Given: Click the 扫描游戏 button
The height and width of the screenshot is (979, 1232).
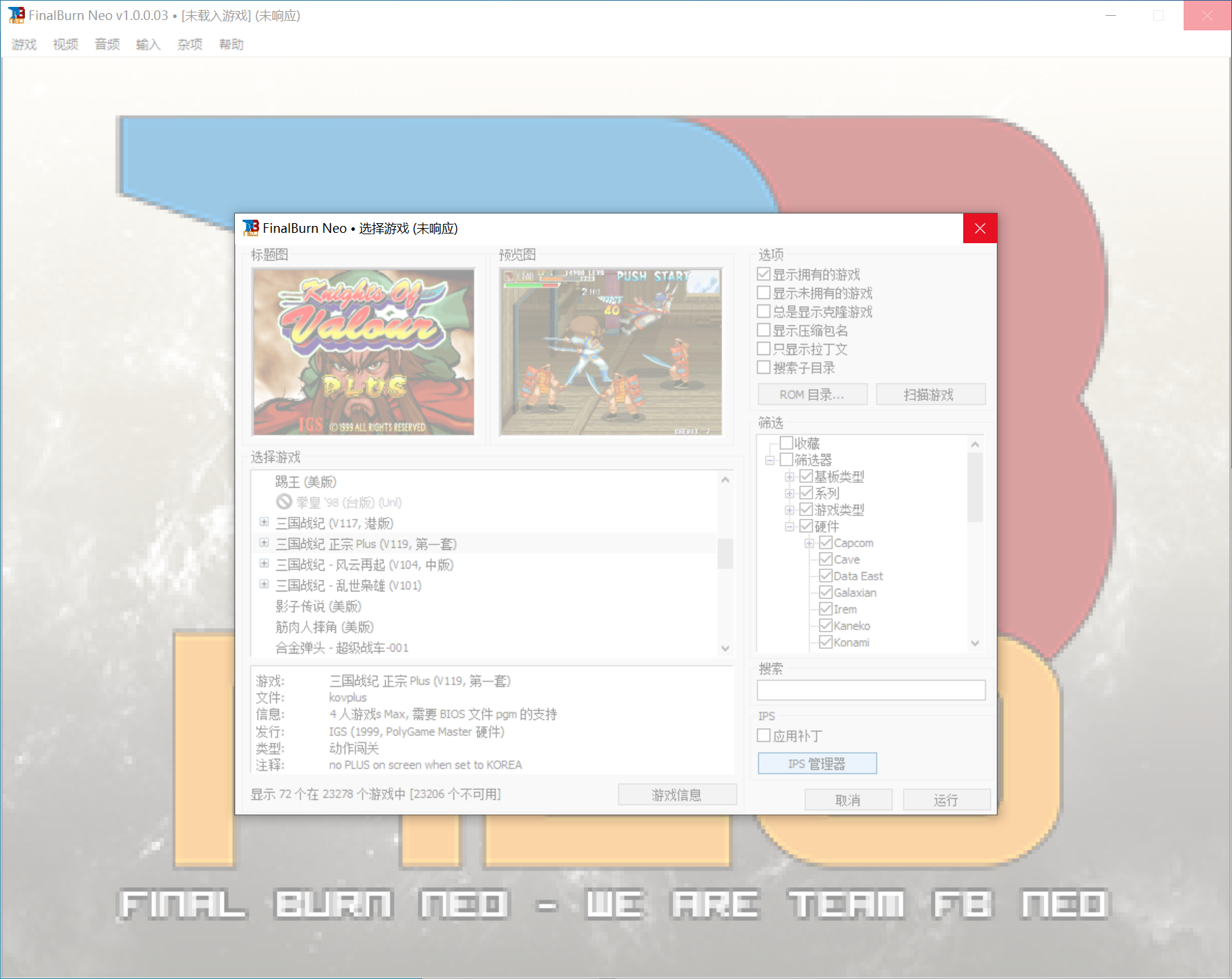Looking at the screenshot, I should [930, 395].
